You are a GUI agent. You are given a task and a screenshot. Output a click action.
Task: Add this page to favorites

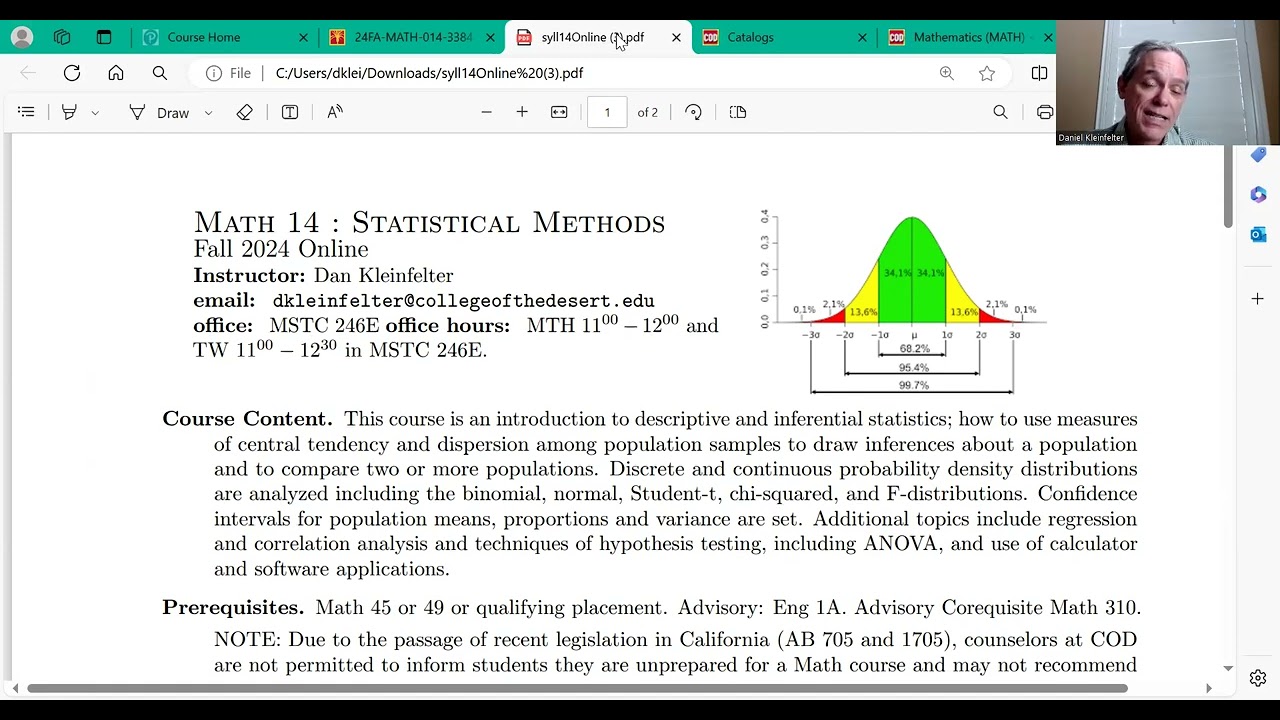tap(987, 73)
